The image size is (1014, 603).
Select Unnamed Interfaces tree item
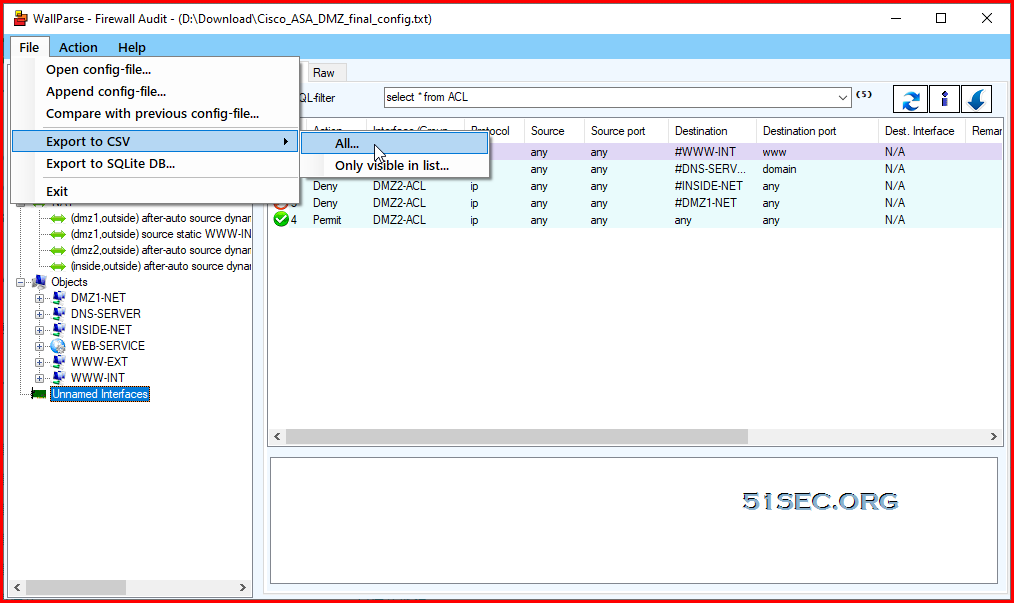(x=100, y=393)
